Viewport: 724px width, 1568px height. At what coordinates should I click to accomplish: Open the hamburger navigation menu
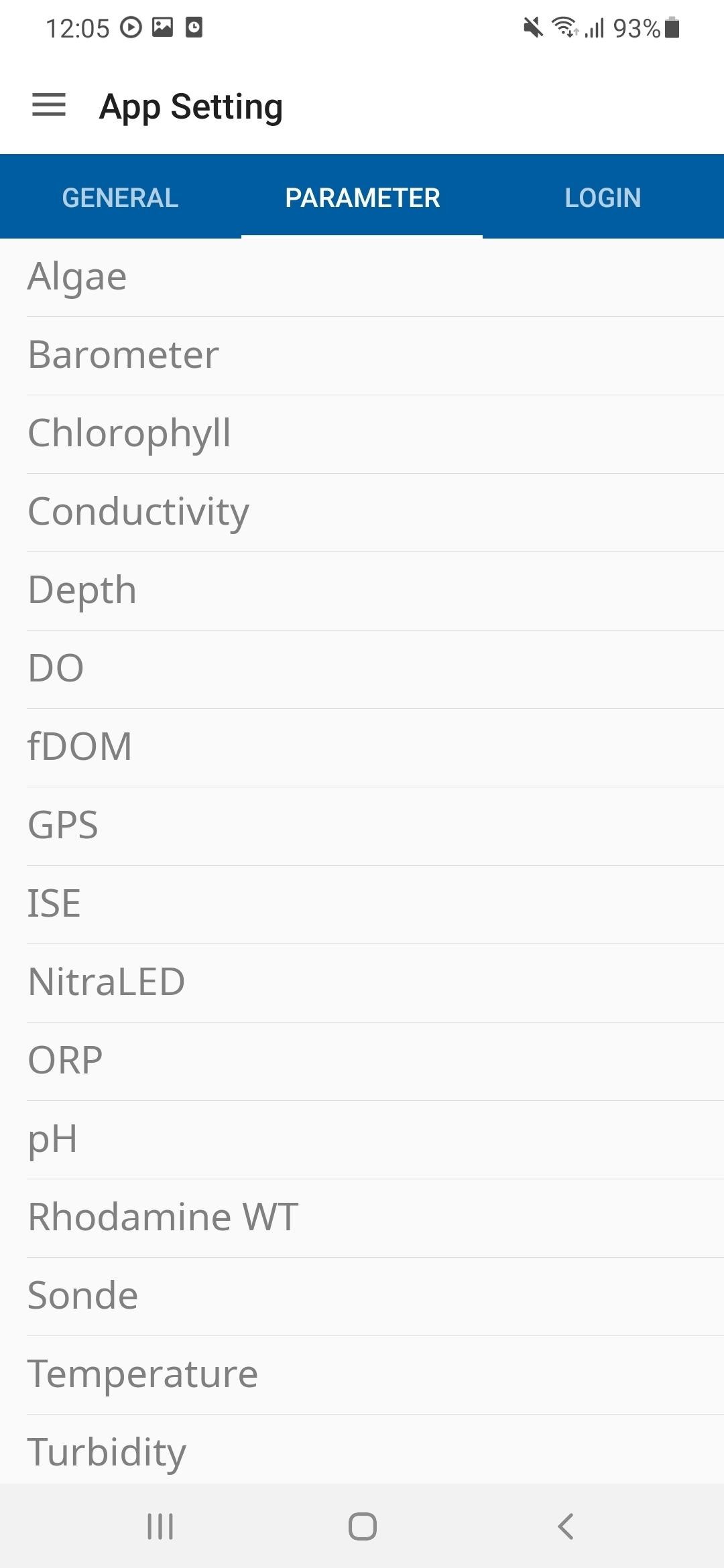[49, 105]
